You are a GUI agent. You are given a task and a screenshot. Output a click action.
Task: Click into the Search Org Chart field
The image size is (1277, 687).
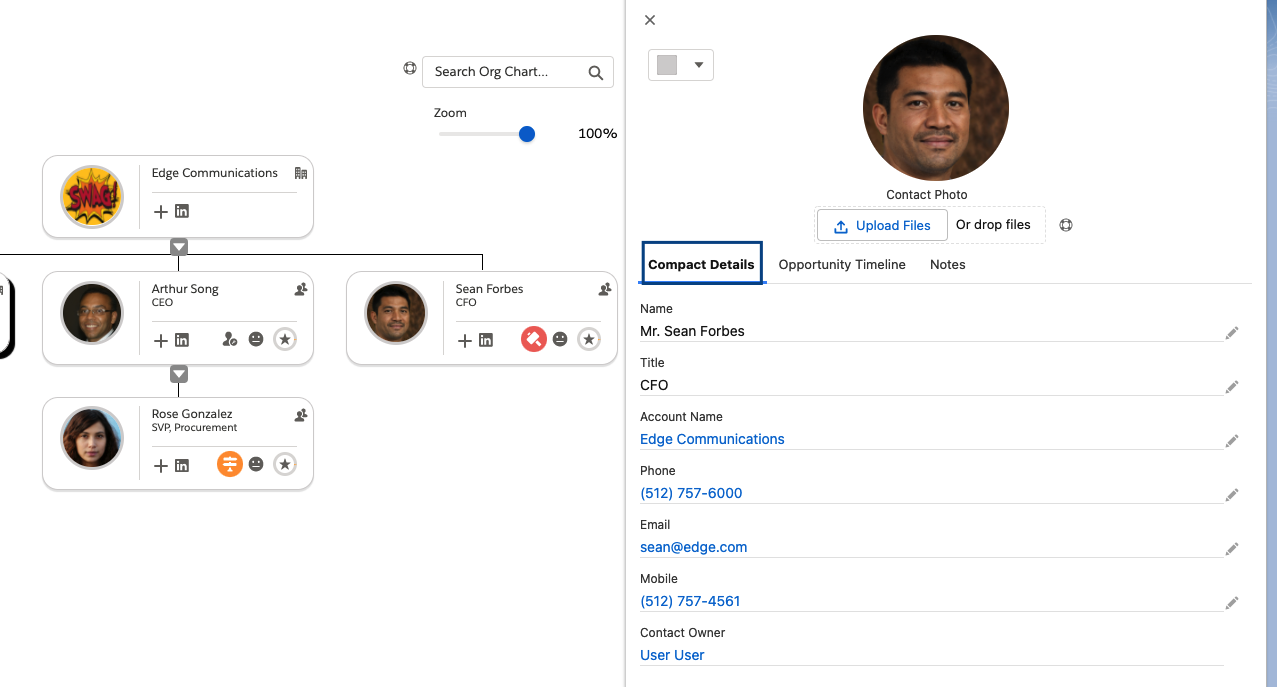coord(505,72)
